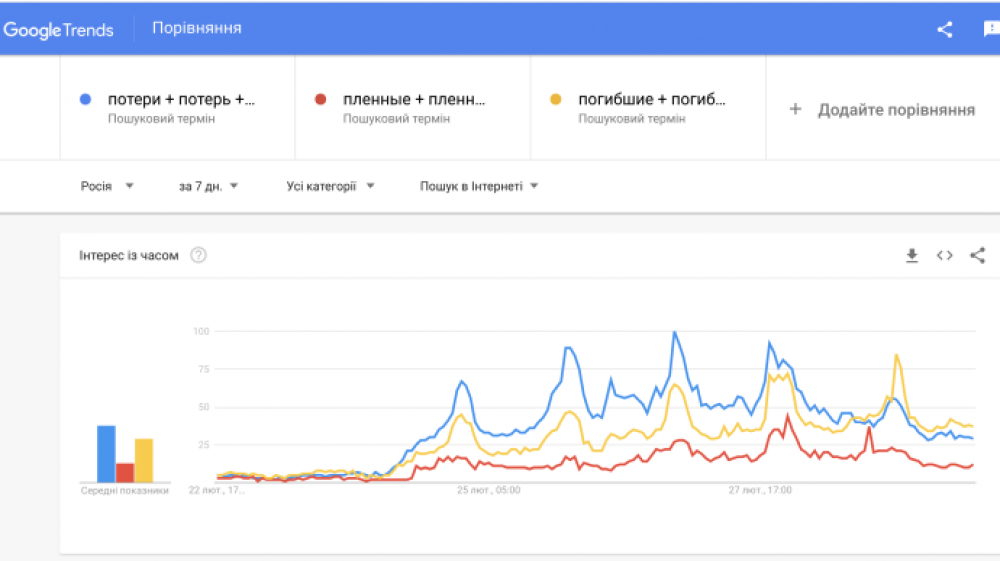1000x561 pixels.
Task: Open the Усі категорії dropdown
Action: point(330,186)
